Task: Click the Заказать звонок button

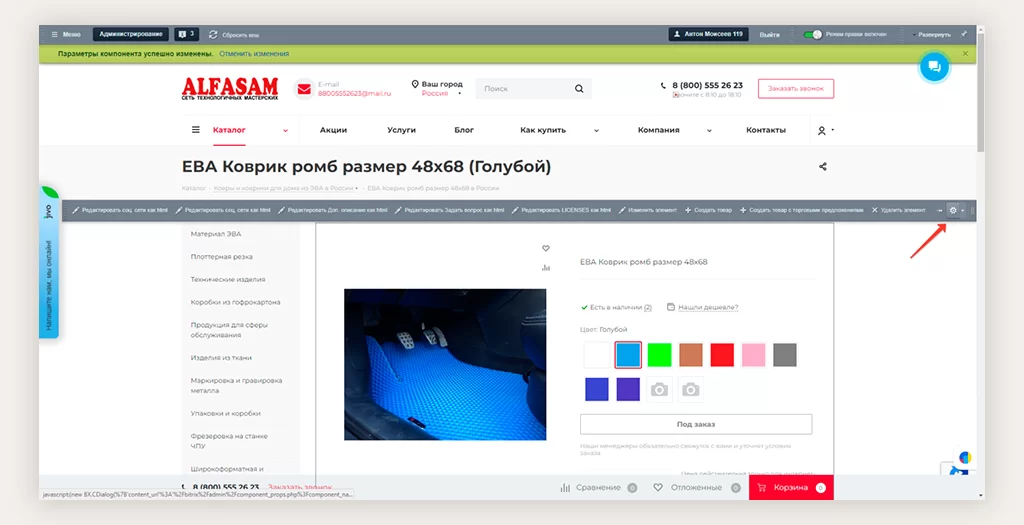Action: [795, 89]
